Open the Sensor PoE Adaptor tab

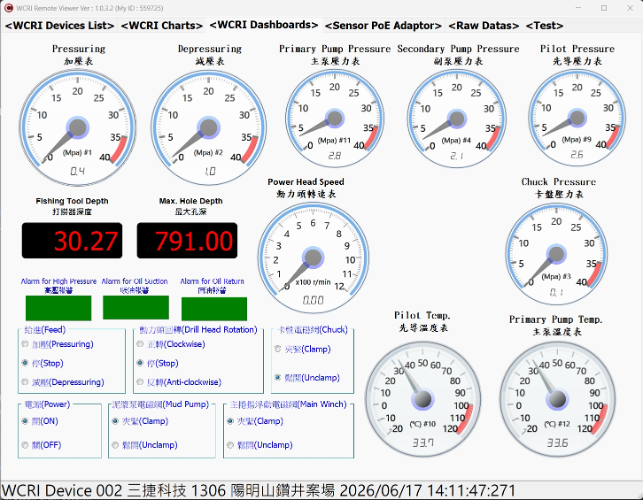point(383,25)
